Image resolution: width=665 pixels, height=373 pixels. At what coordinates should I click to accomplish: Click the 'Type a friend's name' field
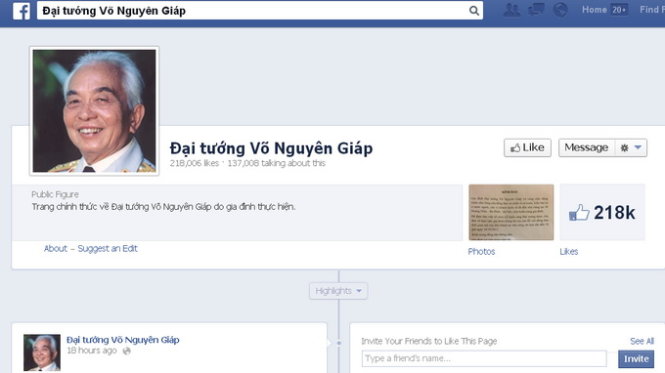pos(484,359)
